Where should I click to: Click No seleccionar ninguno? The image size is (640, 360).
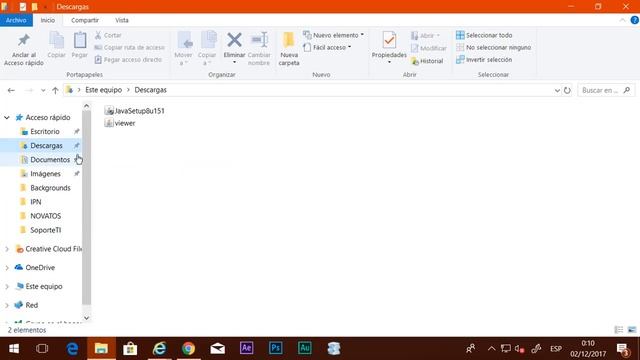(493, 47)
